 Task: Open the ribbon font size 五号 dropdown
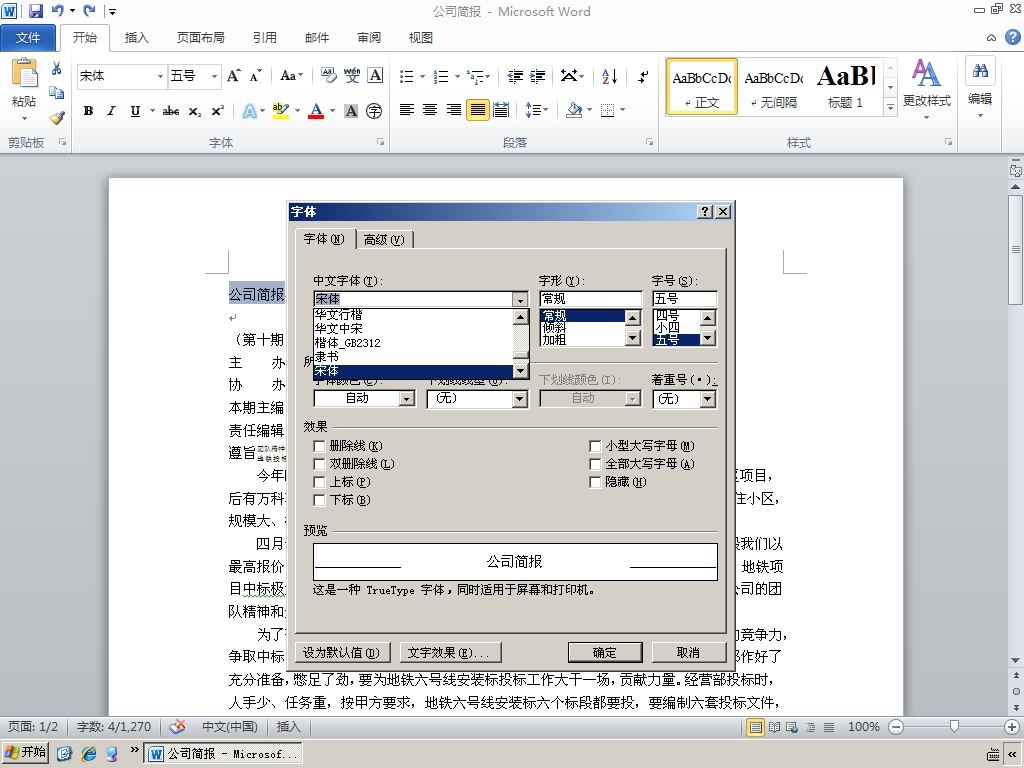214,76
